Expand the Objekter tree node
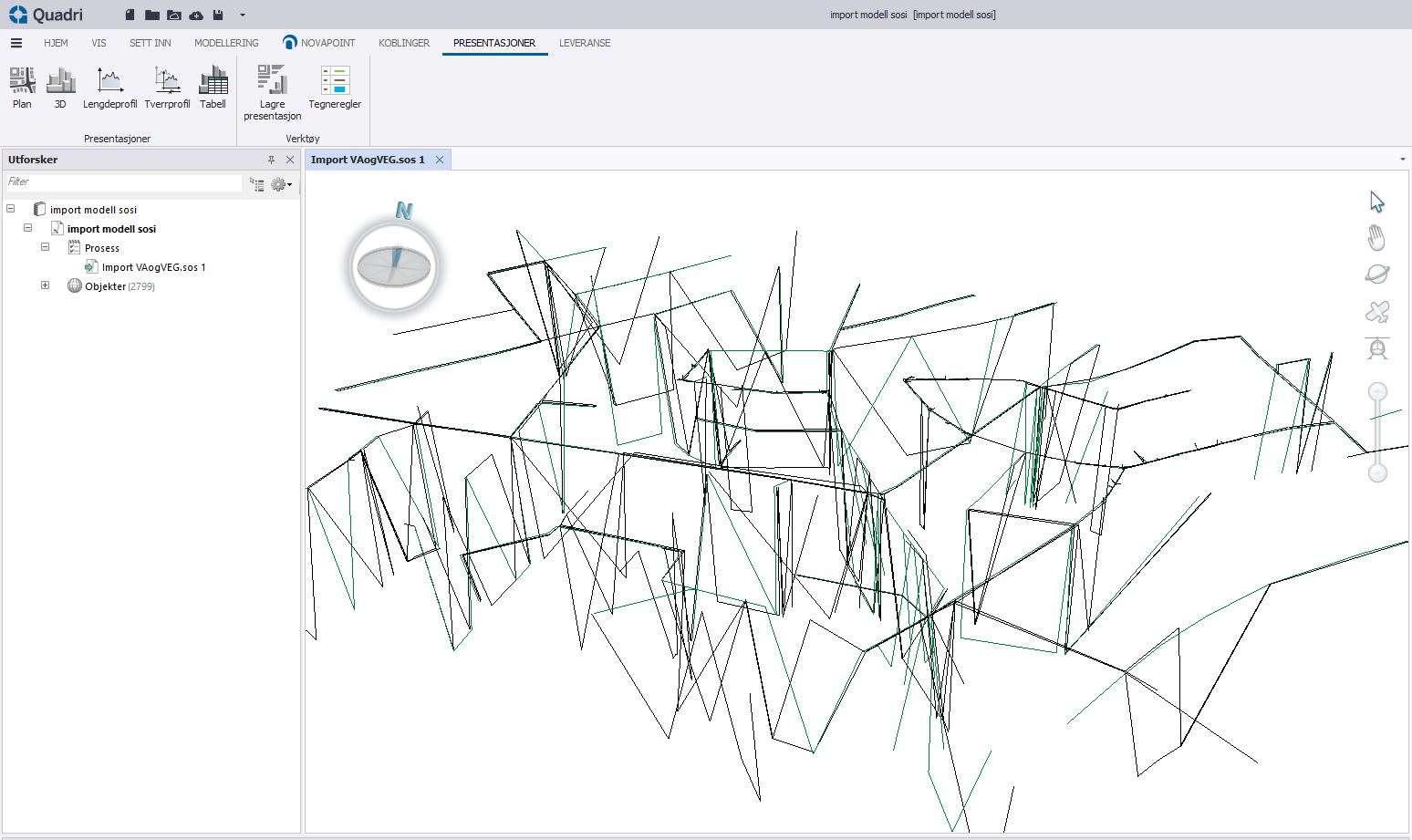The image size is (1412, 840). click(45, 285)
